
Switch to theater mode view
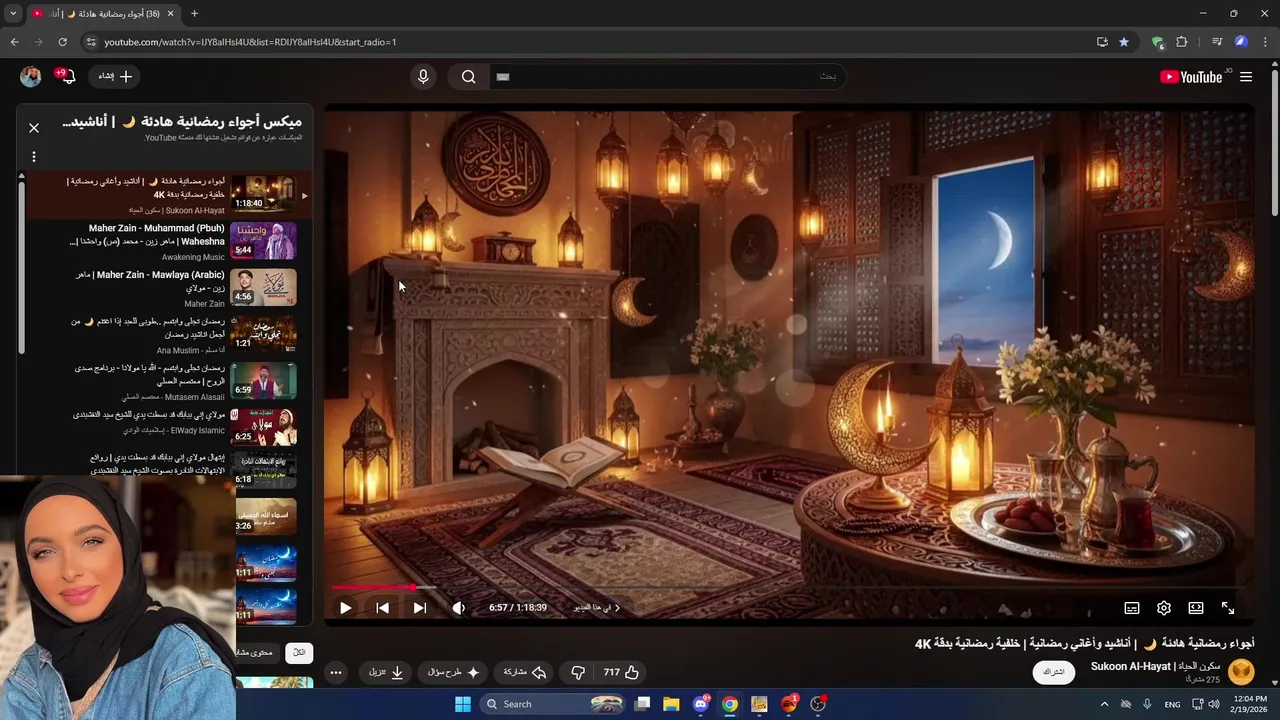coord(1196,608)
